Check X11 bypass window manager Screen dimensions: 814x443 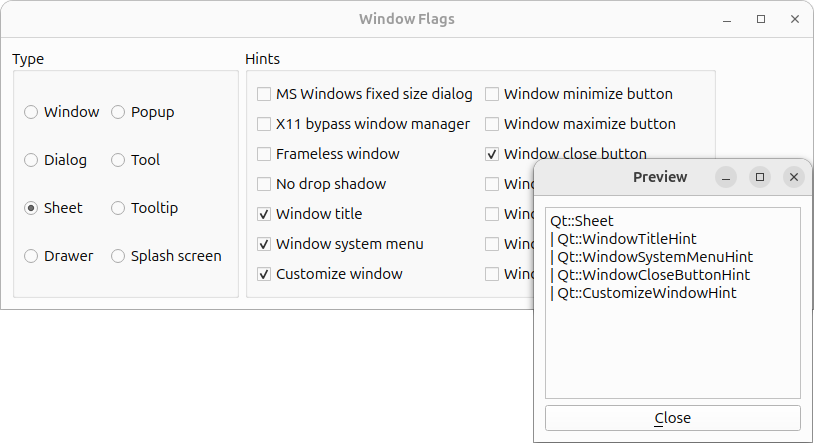(264, 124)
